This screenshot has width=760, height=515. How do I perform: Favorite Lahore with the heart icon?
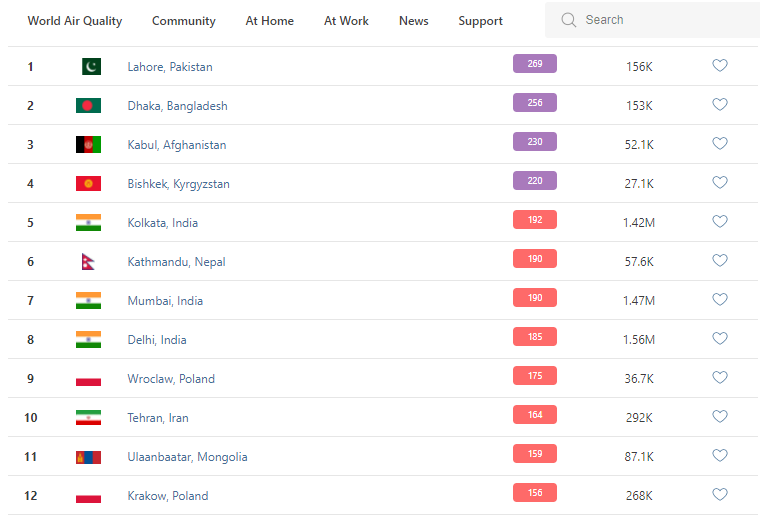[719, 66]
